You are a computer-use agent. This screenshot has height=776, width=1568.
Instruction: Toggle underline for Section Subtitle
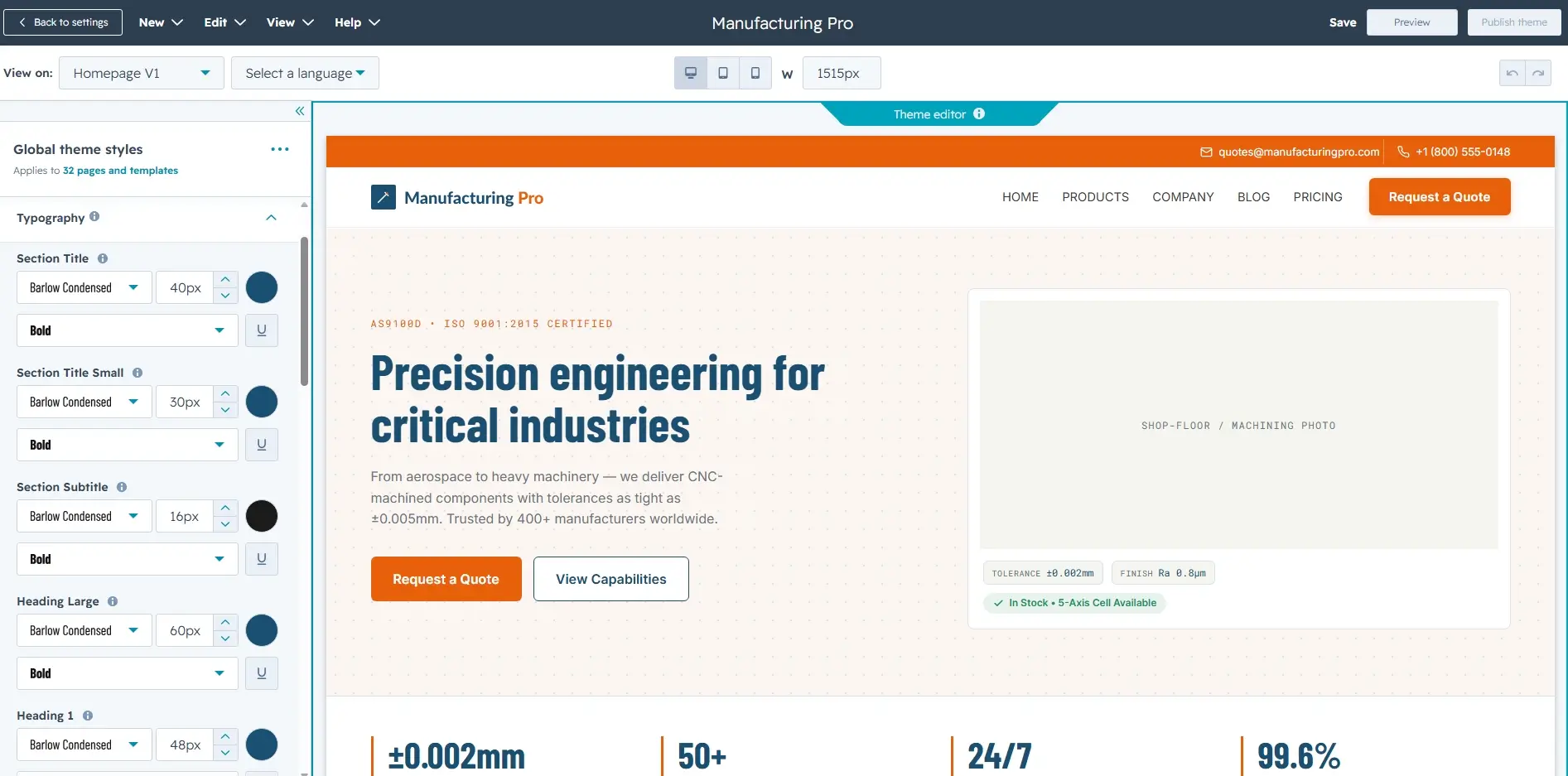click(262, 559)
